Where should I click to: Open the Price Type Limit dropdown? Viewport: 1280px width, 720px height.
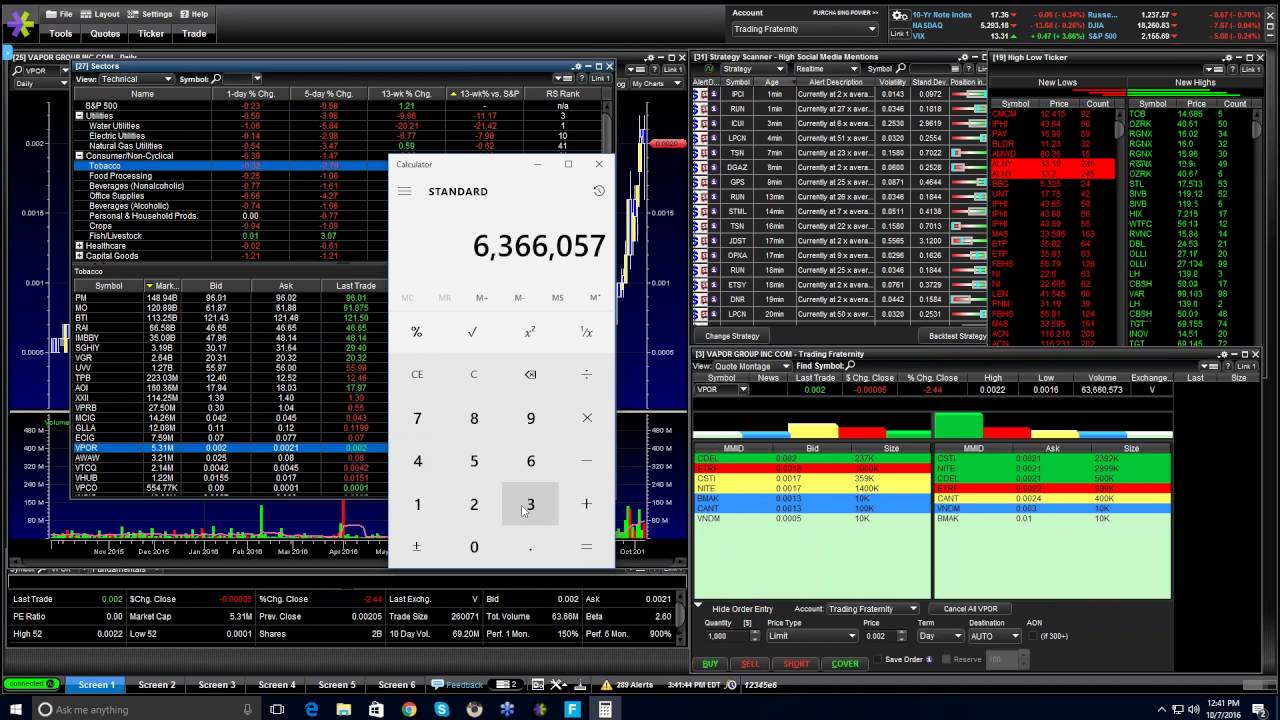pos(812,636)
